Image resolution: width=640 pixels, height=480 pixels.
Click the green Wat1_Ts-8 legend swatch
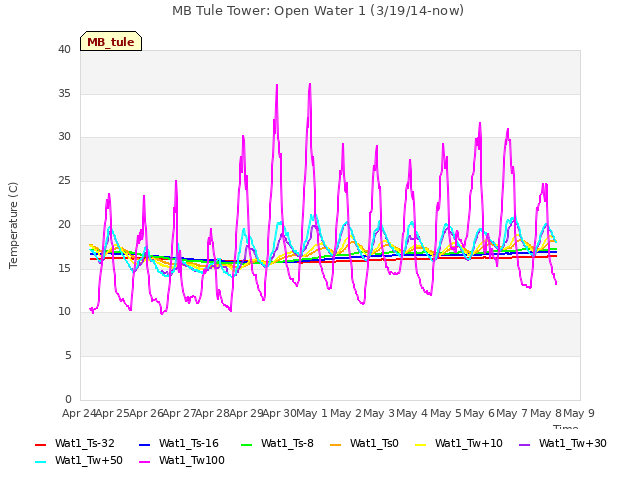pyautogui.click(x=247, y=444)
